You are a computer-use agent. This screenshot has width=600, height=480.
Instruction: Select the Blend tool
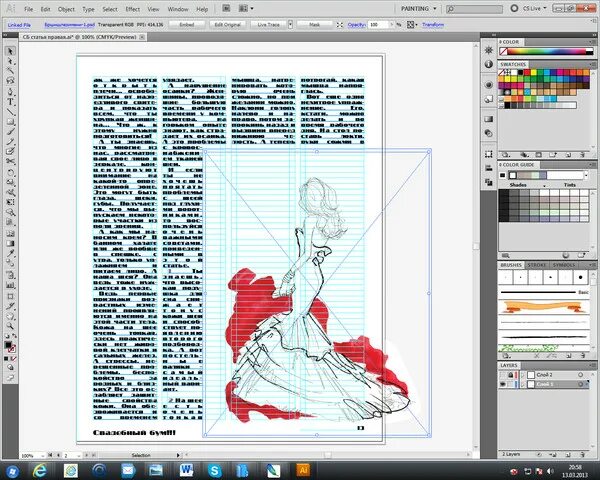[x=10, y=263]
